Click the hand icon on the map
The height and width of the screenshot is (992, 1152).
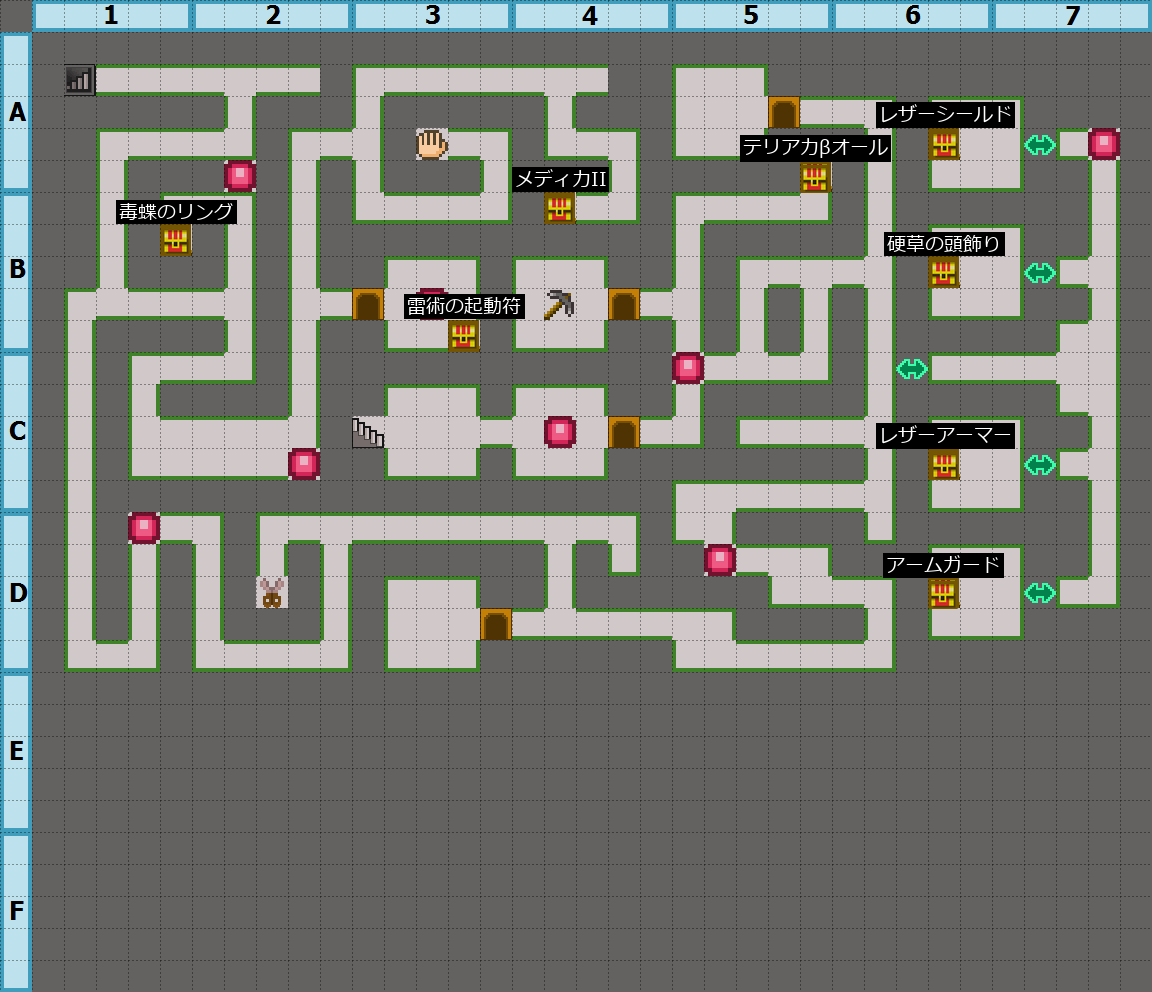(431, 144)
